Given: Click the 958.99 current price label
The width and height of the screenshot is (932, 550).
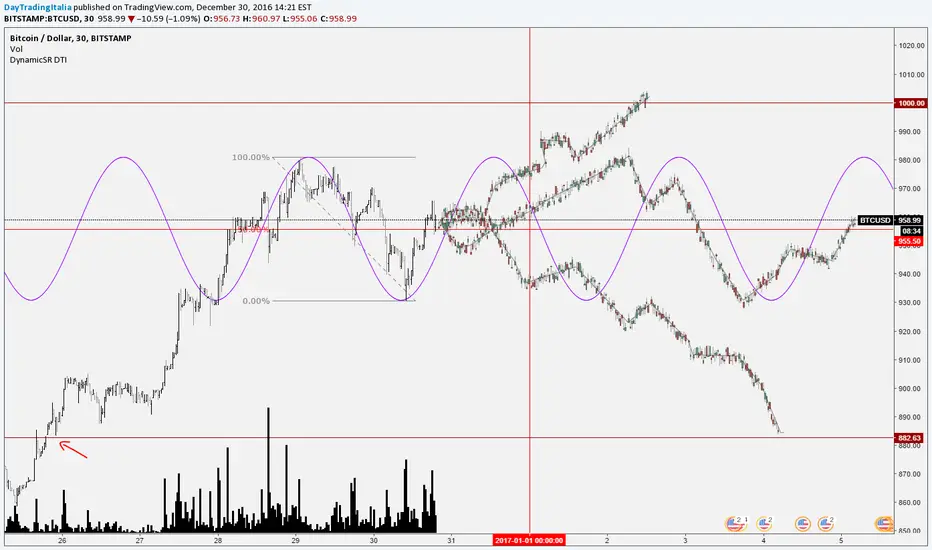Looking at the screenshot, I should point(909,220).
